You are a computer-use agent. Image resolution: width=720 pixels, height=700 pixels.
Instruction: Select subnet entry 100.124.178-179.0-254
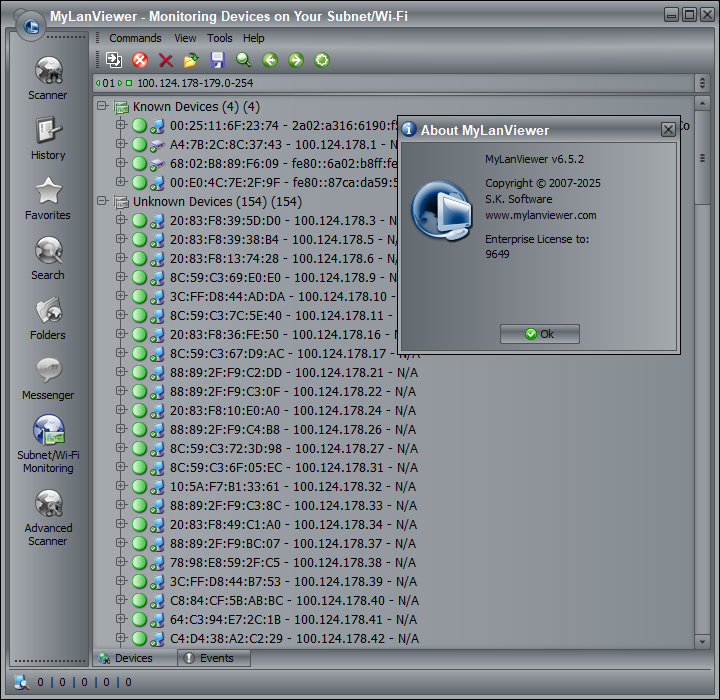(195, 83)
